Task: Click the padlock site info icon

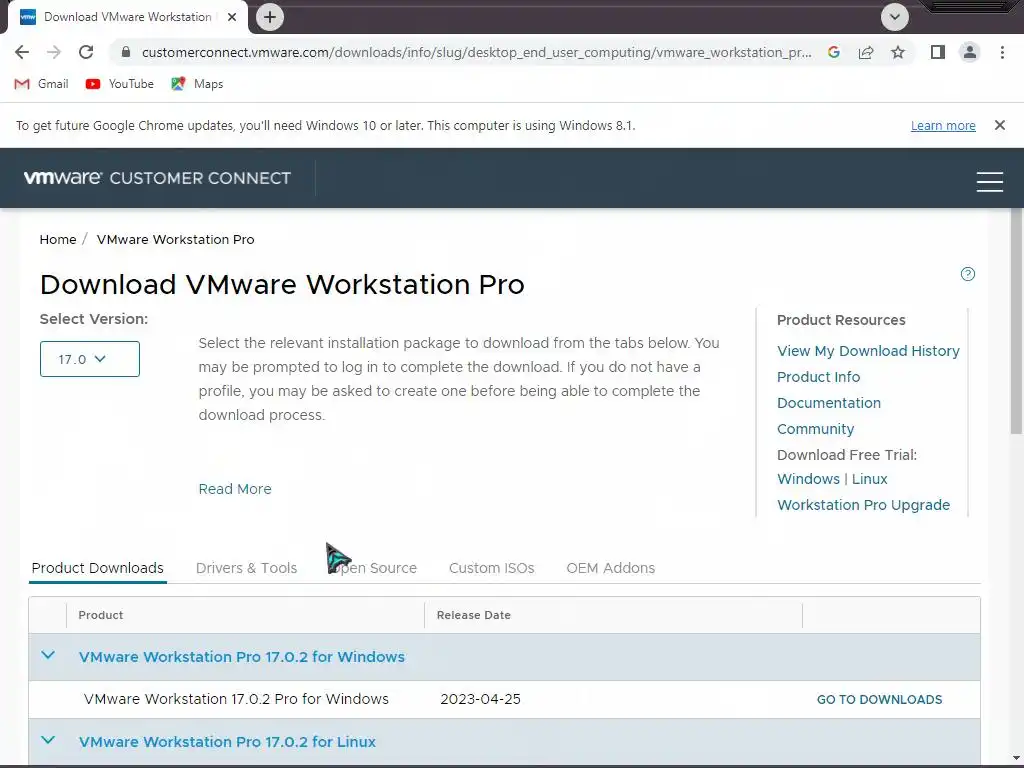Action: [x=126, y=52]
